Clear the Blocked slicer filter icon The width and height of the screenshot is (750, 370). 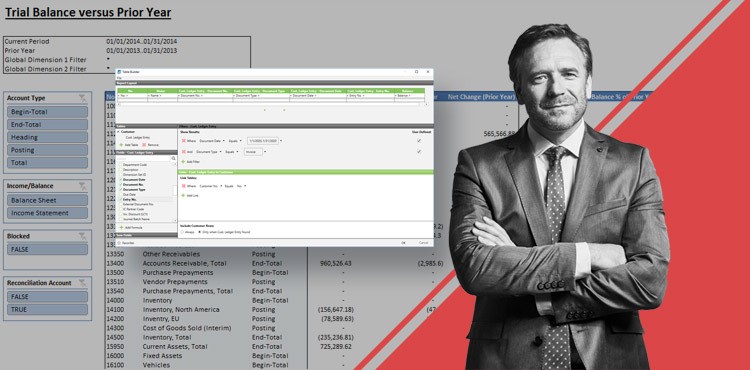tap(83, 236)
